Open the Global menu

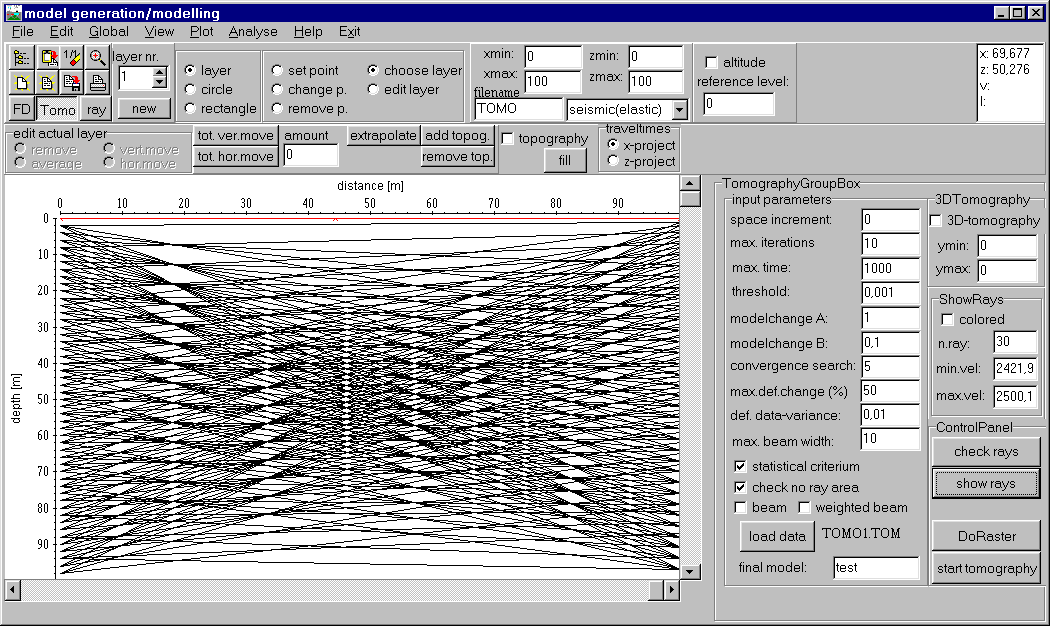(x=109, y=31)
